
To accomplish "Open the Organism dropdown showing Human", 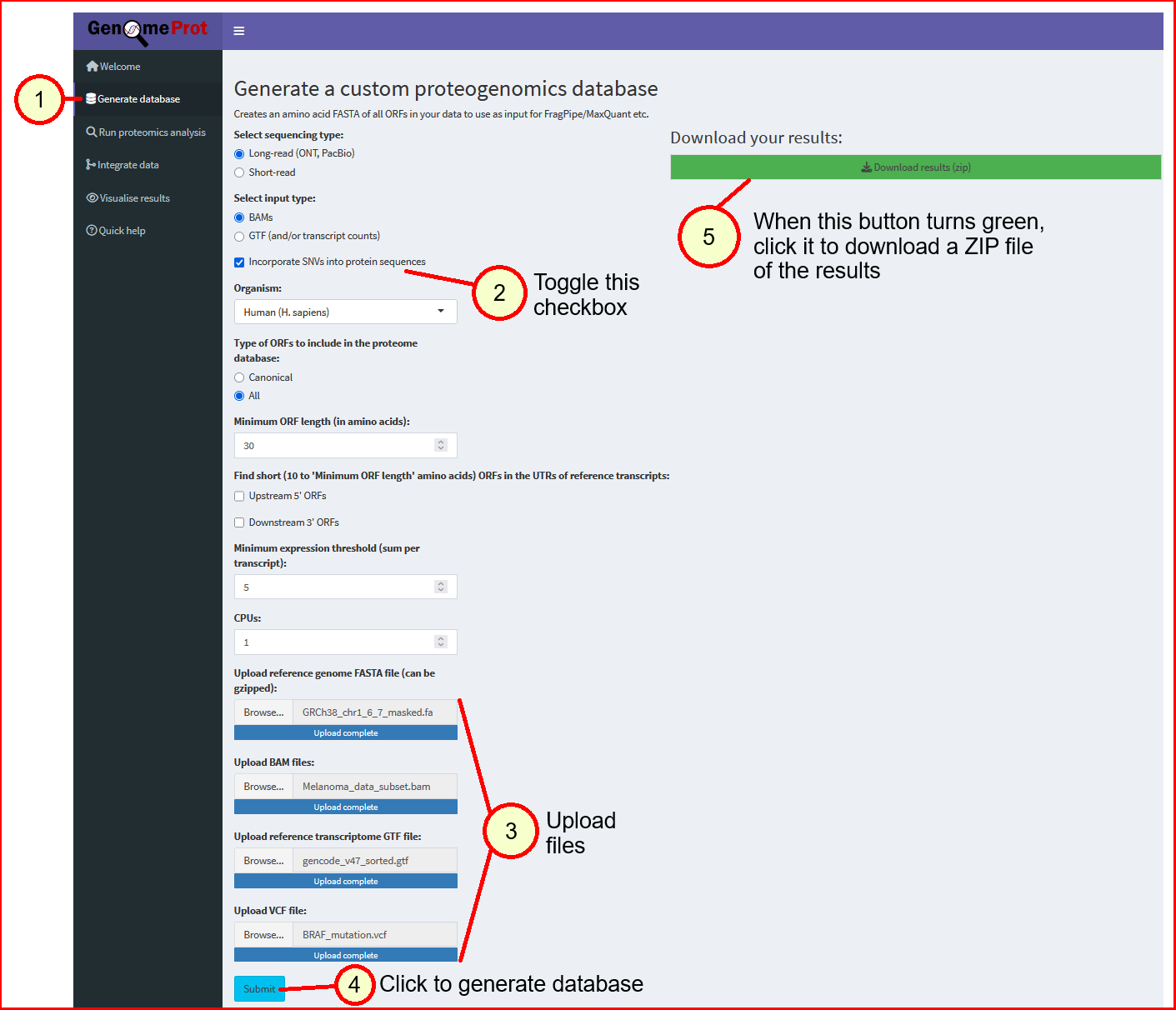I will point(346,312).
